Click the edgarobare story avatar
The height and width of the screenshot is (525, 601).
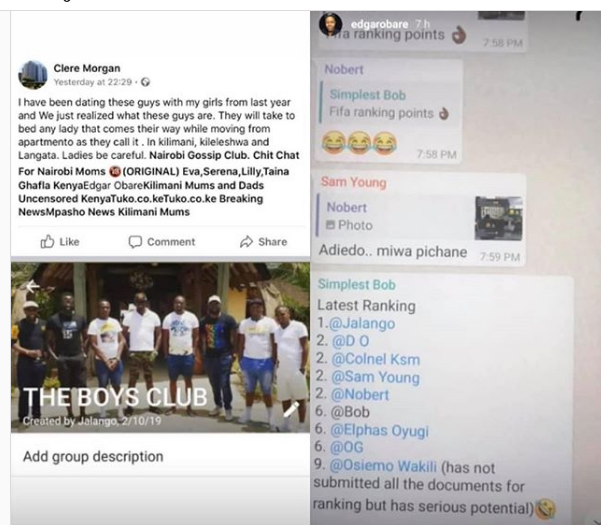pyautogui.click(x=330, y=24)
